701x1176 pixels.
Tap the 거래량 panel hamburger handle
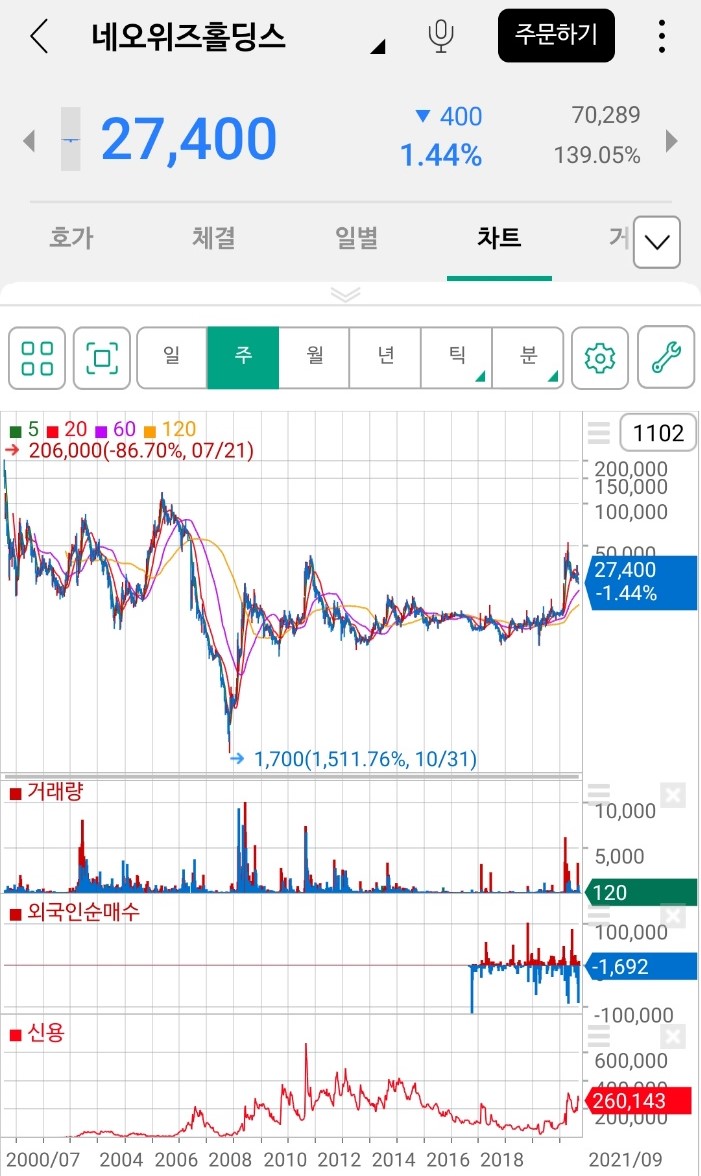tap(598, 793)
